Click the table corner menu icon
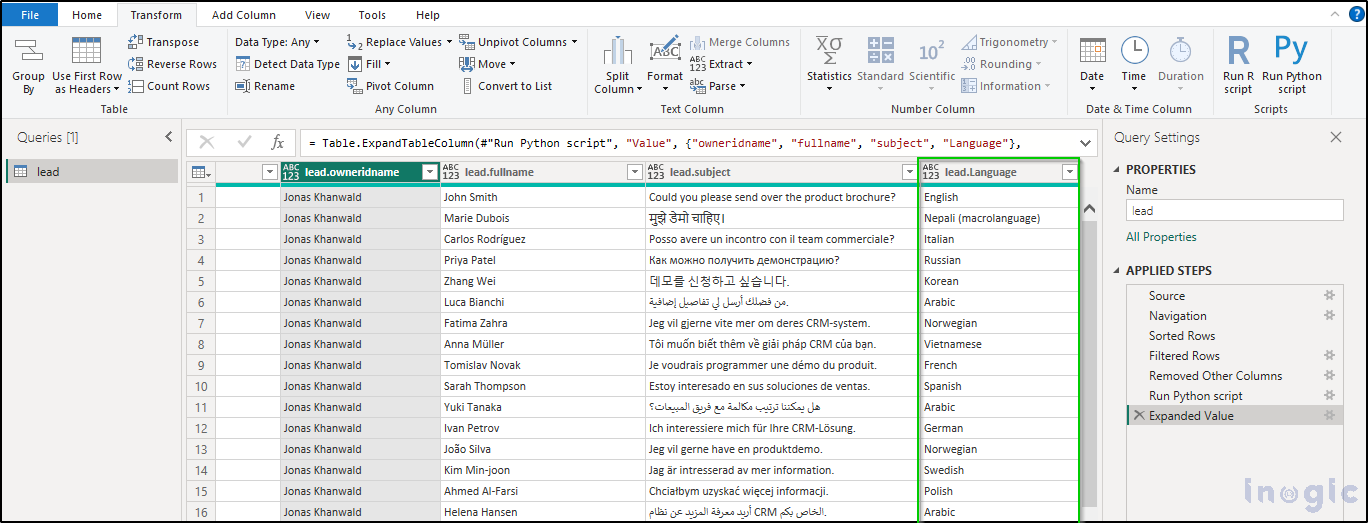 click(201, 172)
